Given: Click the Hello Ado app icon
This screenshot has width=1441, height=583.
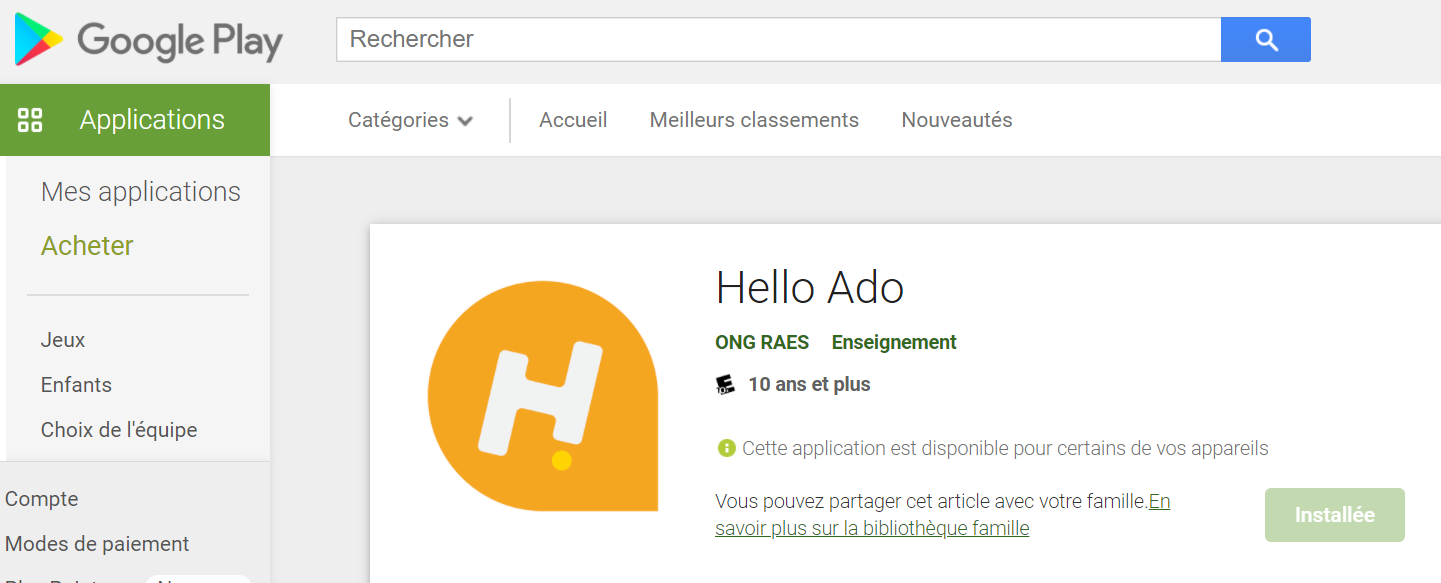Looking at the screenshot, I should pyautogui.click(x=543, y=396).
